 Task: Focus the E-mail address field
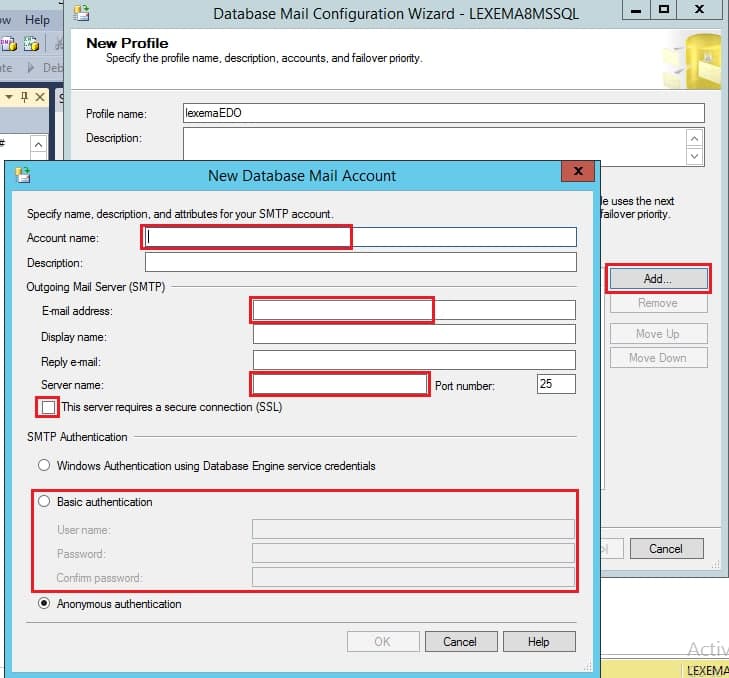click(414, 310)
